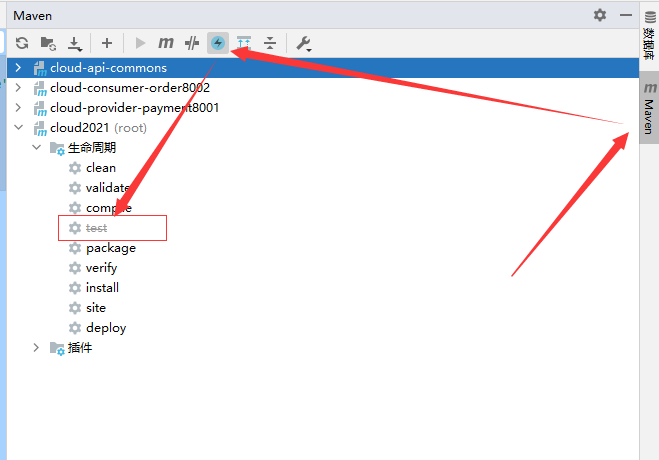Viewport: 659px width, 460px height.
Task: Click Generate Sources and Update Folders icon
Action: pos(48,43)
